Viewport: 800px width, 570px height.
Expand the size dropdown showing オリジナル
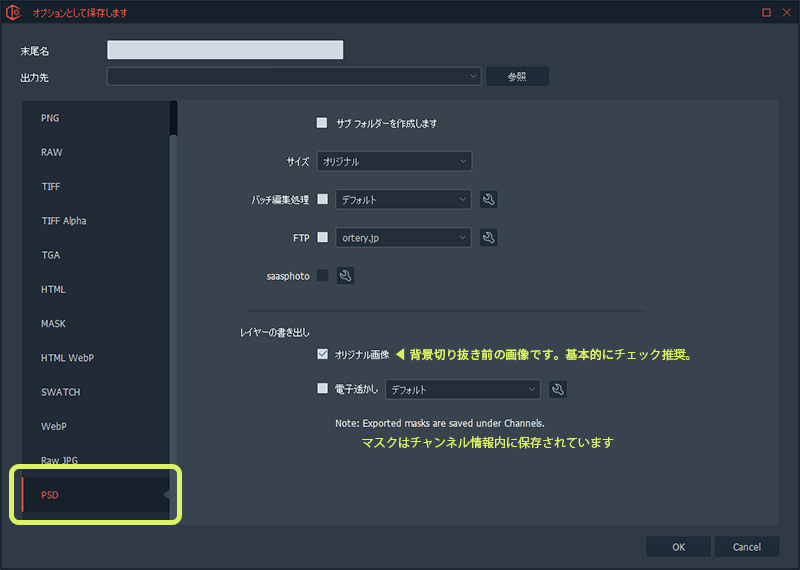(x=394, y=161)
